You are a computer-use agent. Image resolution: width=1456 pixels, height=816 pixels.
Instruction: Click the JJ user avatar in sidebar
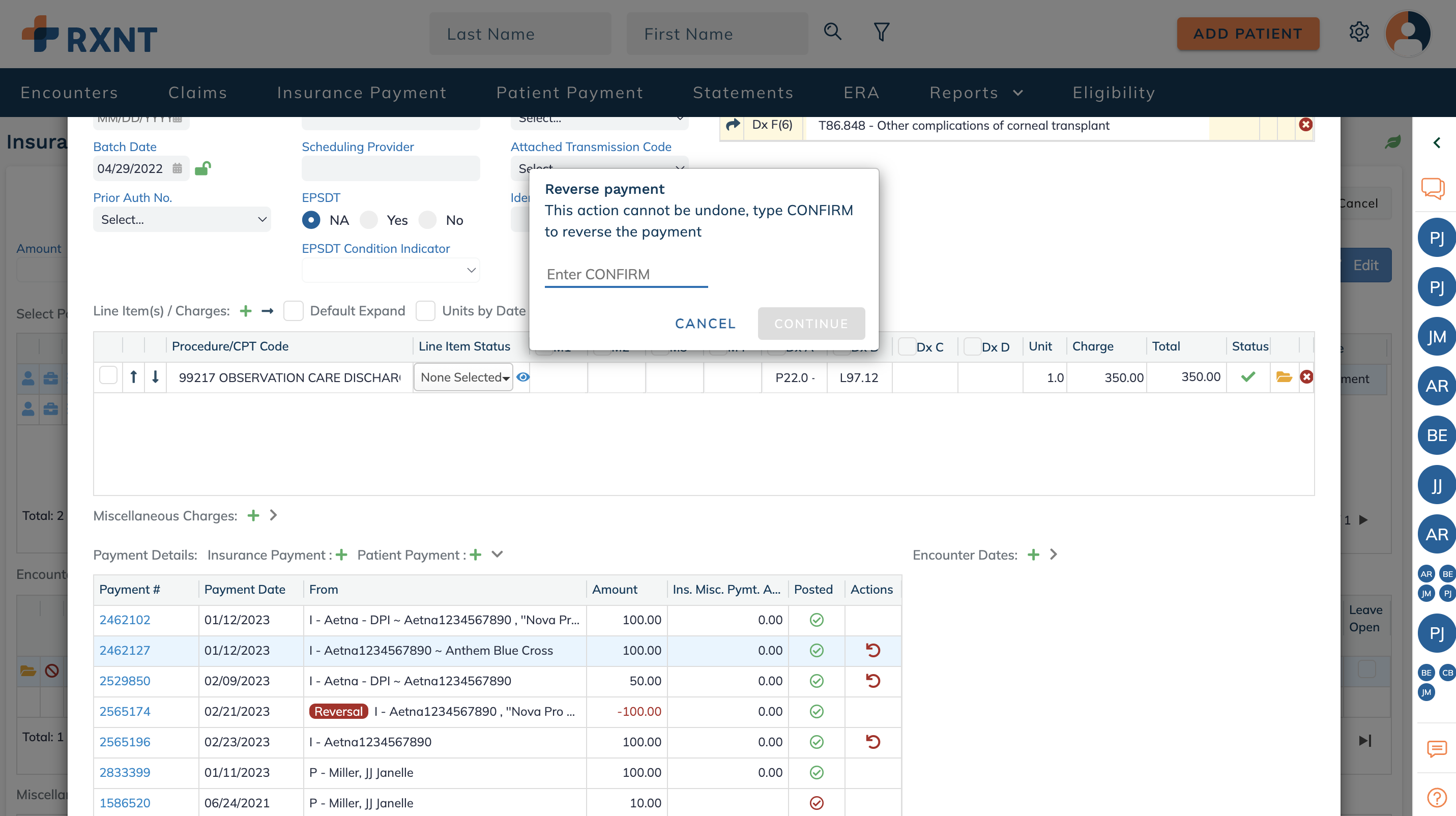point(1436,485)
